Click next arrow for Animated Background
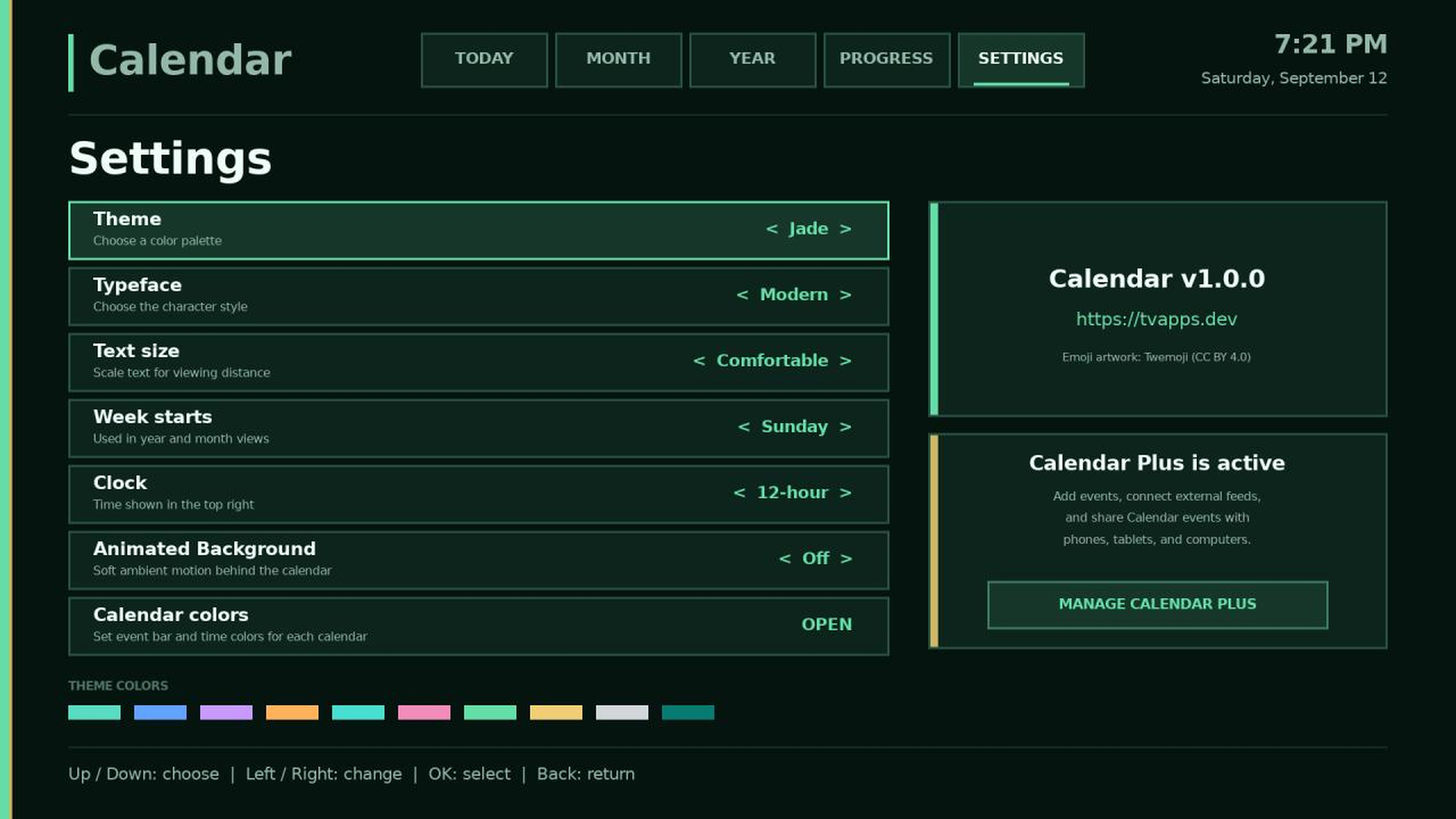The image size is (1456, 819). click(x=846, y=559)
